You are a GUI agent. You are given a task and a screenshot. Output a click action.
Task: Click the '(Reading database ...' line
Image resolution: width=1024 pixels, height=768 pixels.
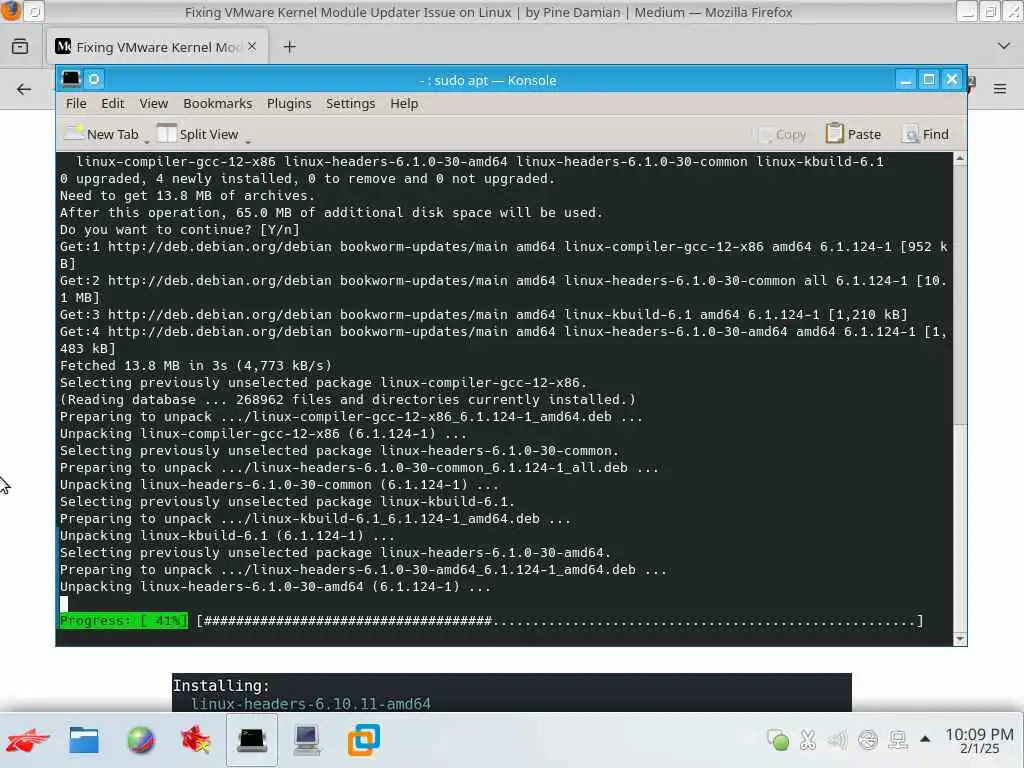tap(347, 399)
